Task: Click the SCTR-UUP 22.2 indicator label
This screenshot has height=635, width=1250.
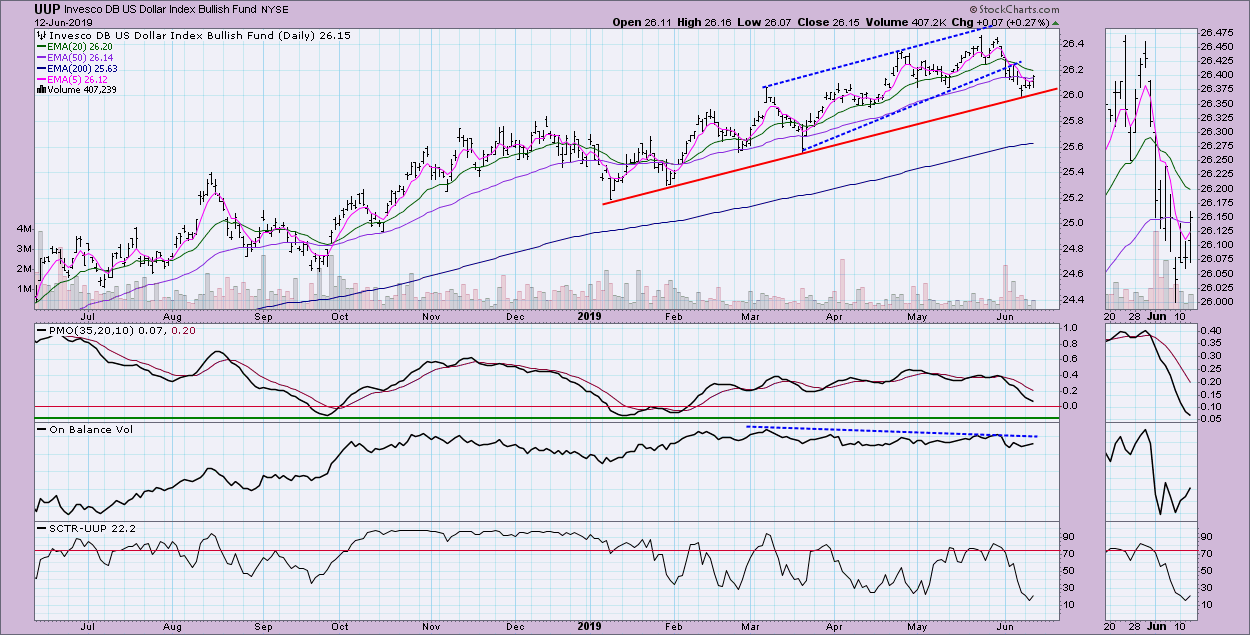Action: 86,526
